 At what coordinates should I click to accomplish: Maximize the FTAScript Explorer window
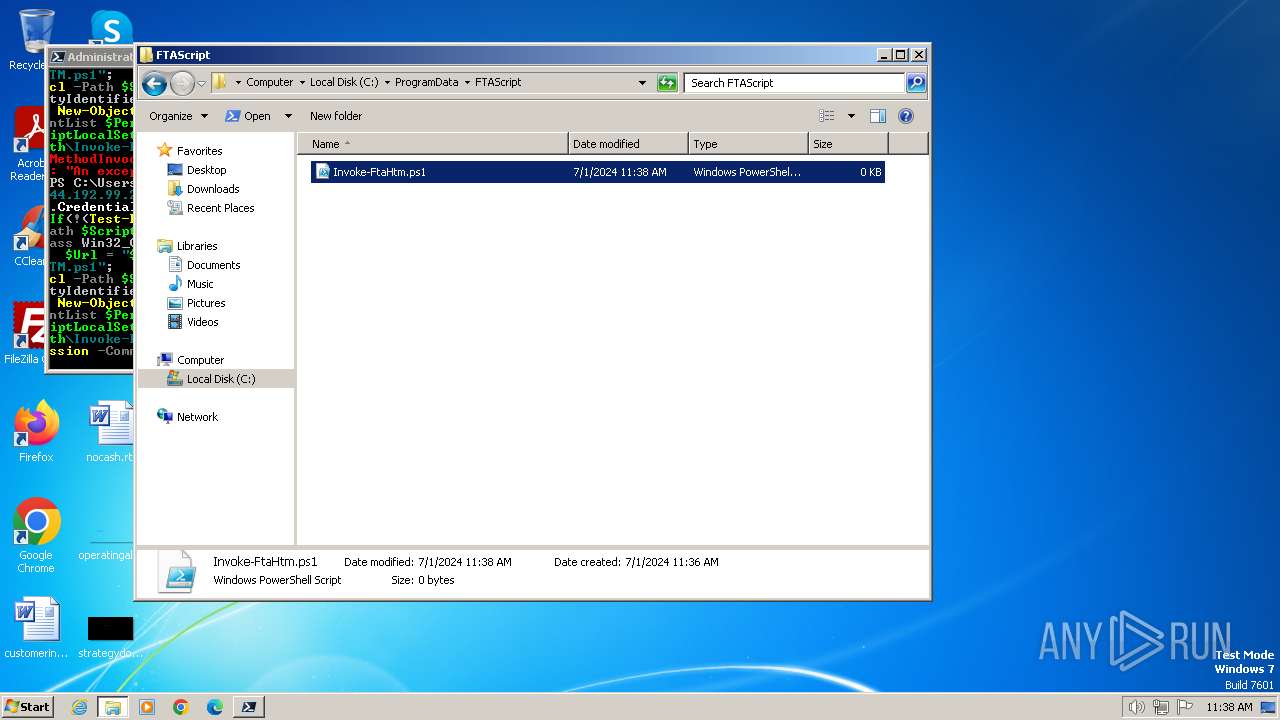coord(900,55)
